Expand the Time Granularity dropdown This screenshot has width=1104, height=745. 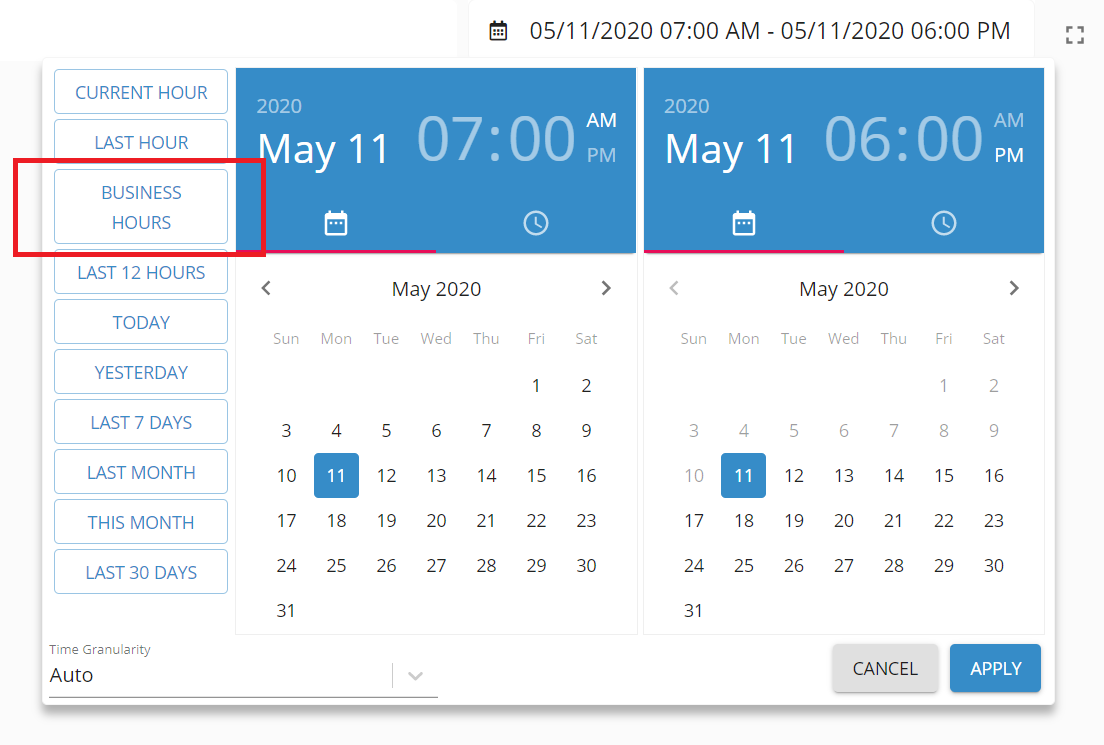(x=416, y=676)
